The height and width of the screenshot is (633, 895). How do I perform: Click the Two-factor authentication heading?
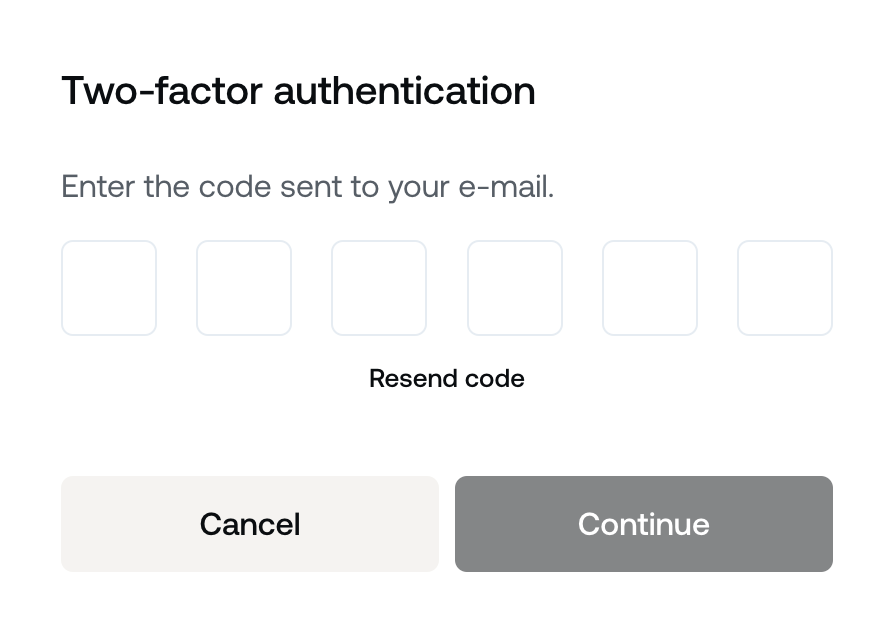tap(298, 91)
